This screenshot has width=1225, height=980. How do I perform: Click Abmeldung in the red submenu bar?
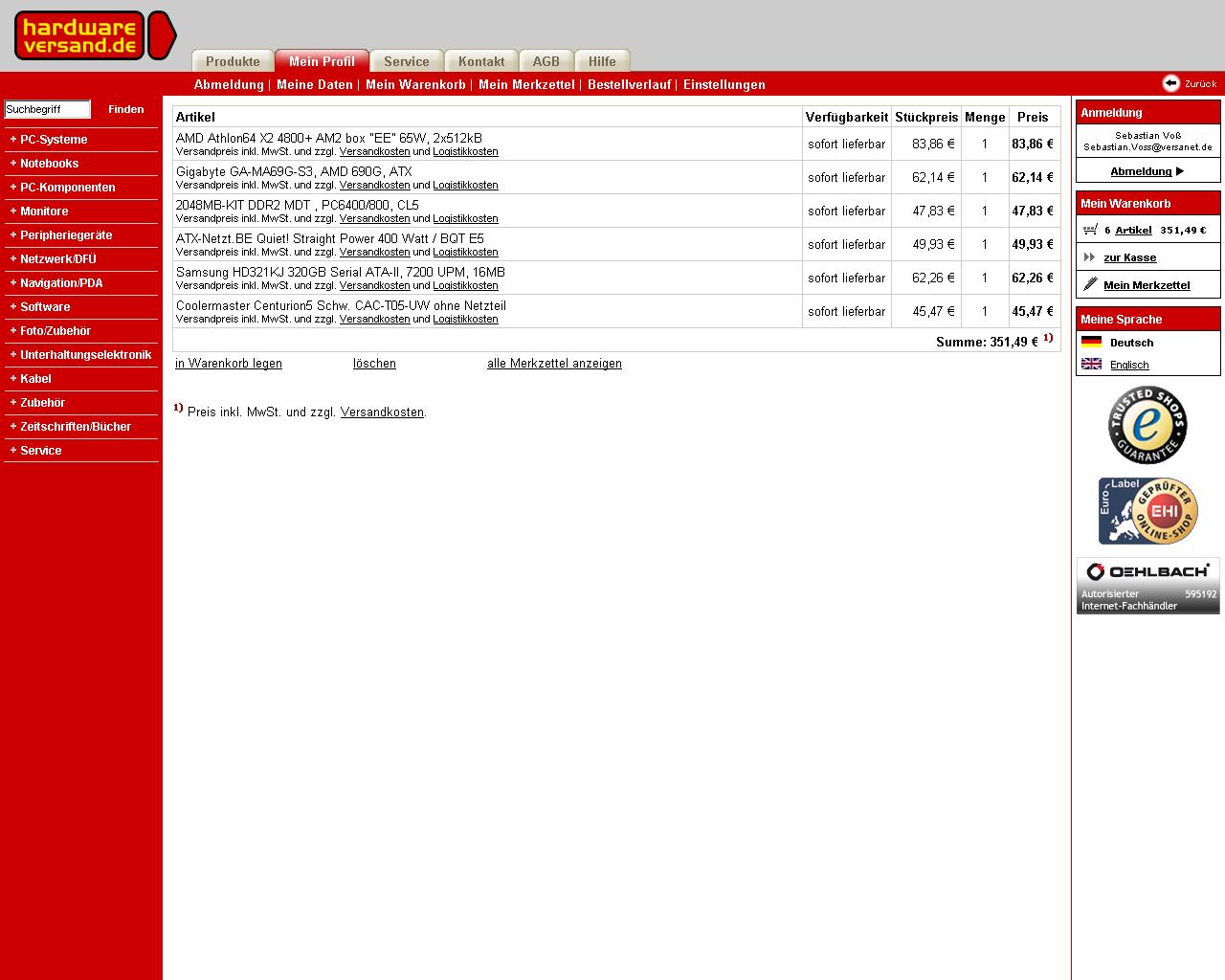229,84
